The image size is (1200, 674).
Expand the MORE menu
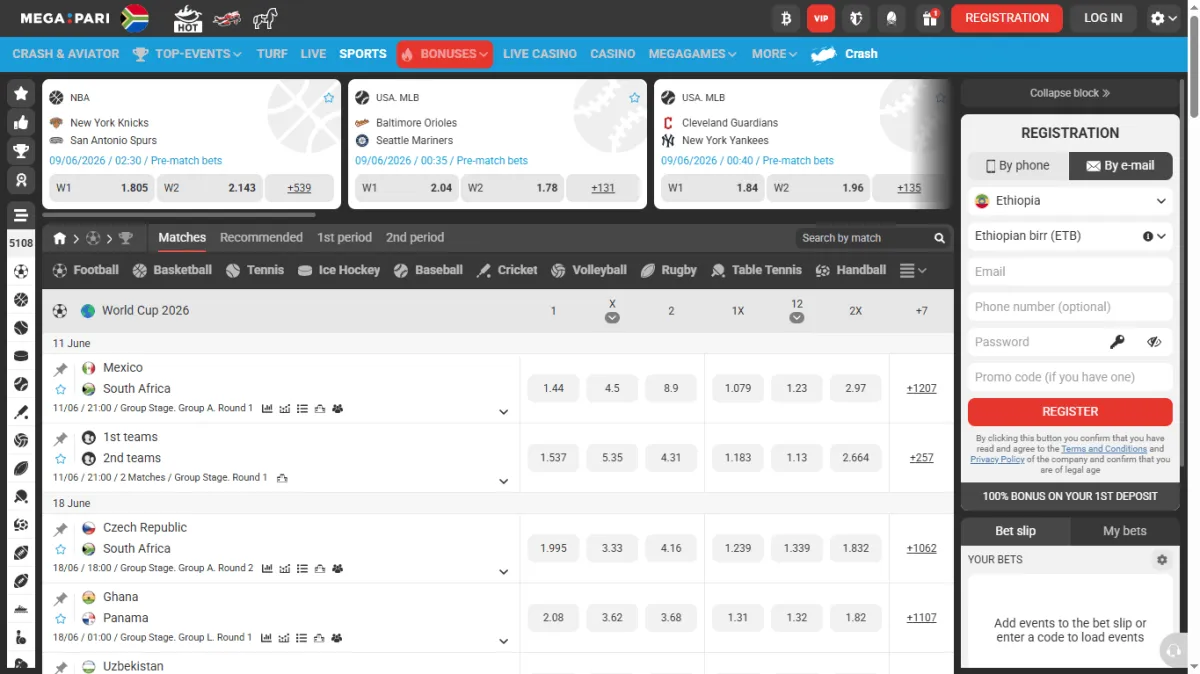click(774, 54)
